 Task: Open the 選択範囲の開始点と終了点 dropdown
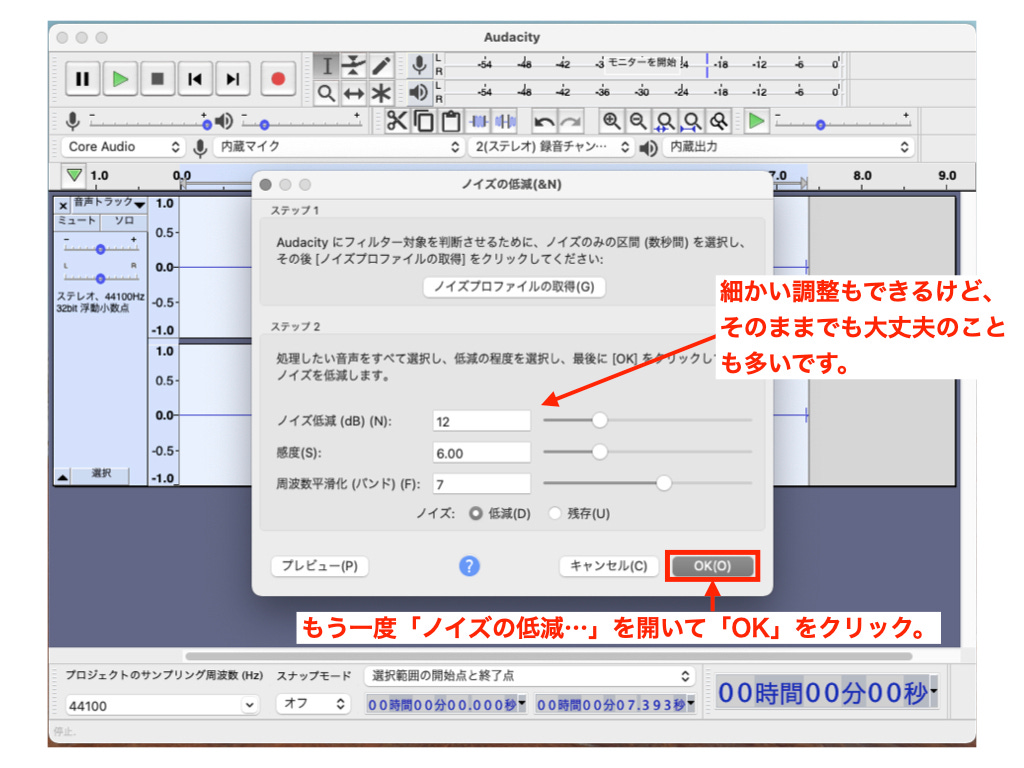(530, 676)
